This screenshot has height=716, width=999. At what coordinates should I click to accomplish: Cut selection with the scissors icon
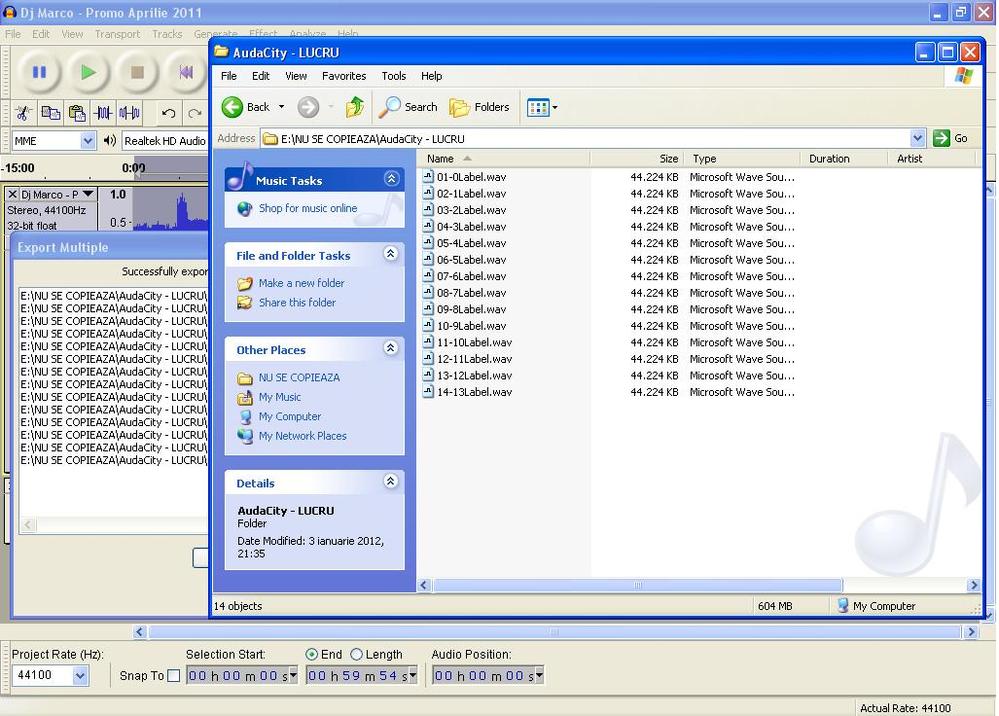(x=24, y=113)
